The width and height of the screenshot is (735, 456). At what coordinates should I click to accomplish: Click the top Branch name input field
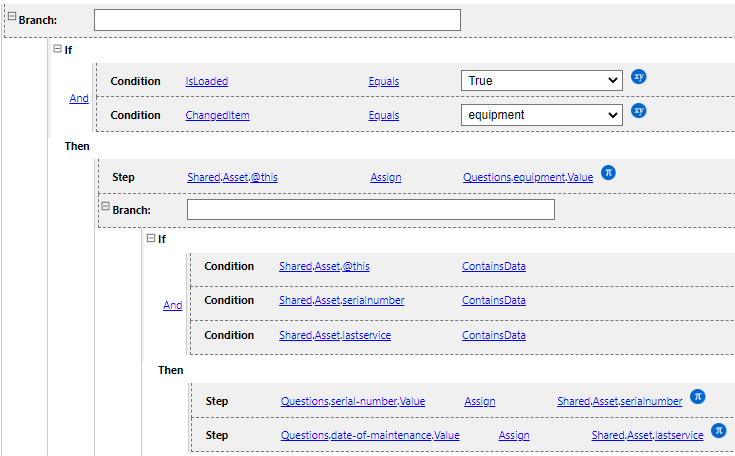[277, 20]
